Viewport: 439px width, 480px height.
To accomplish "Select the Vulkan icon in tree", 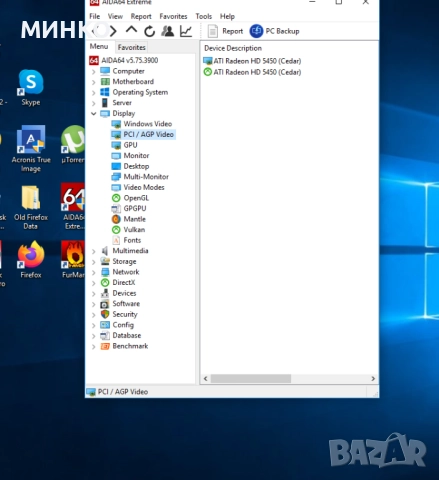I will 116,230.
